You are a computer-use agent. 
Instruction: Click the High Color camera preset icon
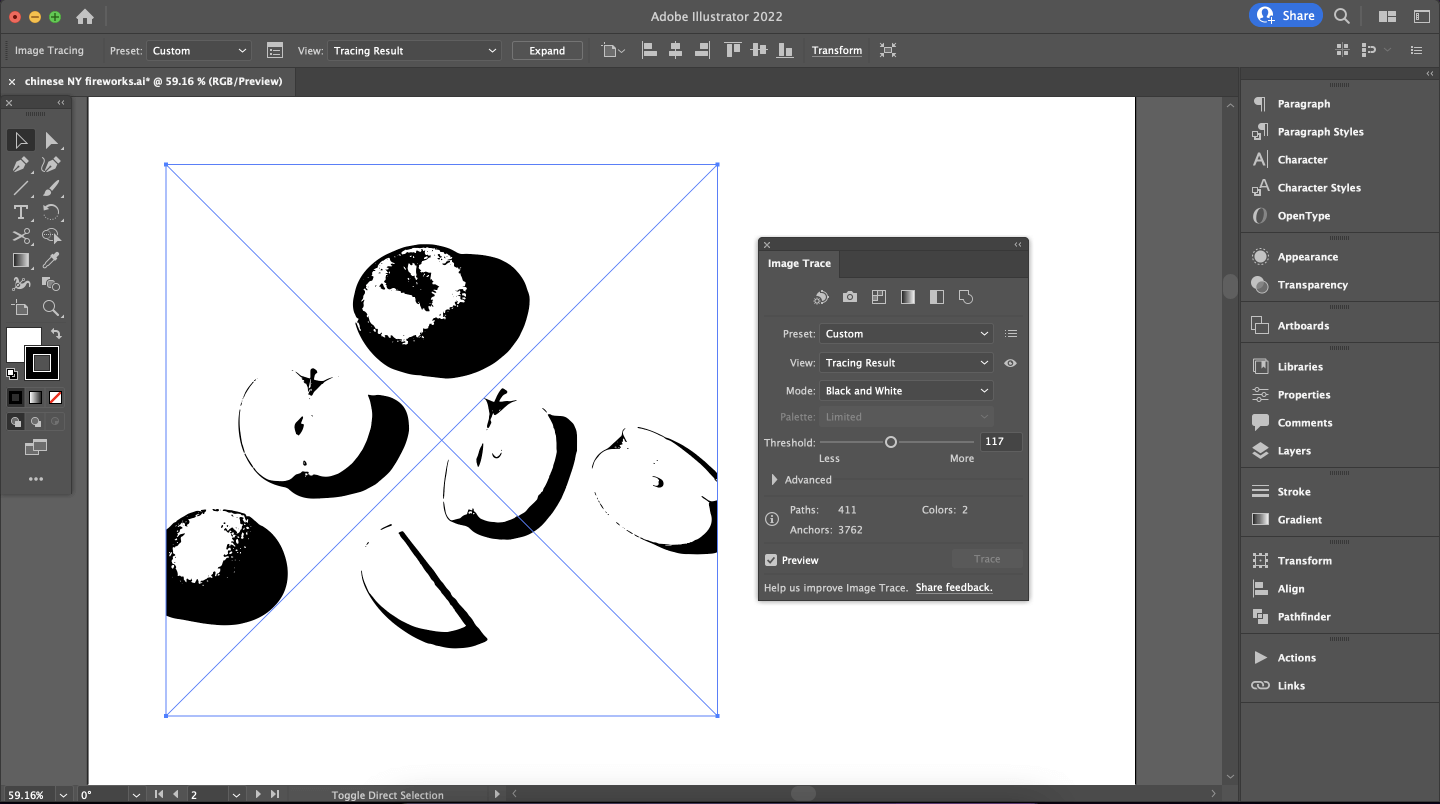point(850,297)
